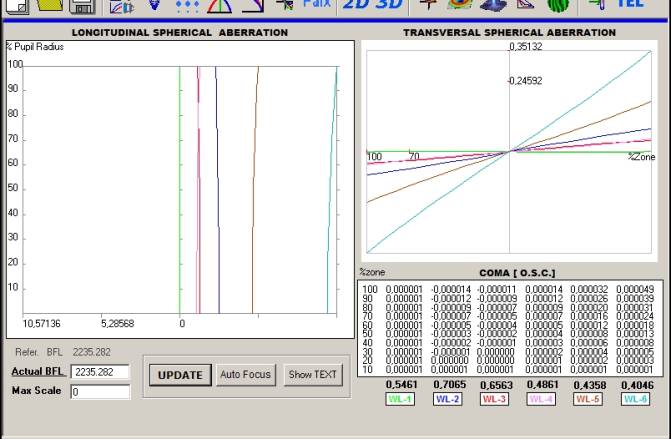Click the 0,4046 wavelength value

coord(637,385)
